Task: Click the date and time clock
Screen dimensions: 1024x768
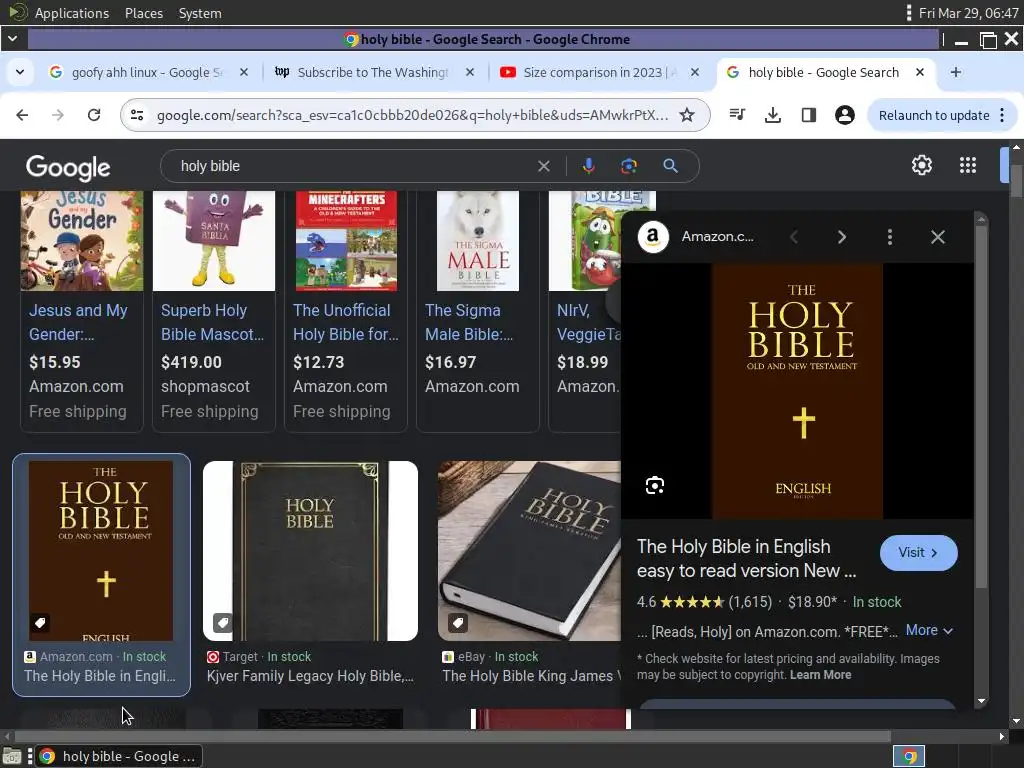Action: tap(968, 13)
